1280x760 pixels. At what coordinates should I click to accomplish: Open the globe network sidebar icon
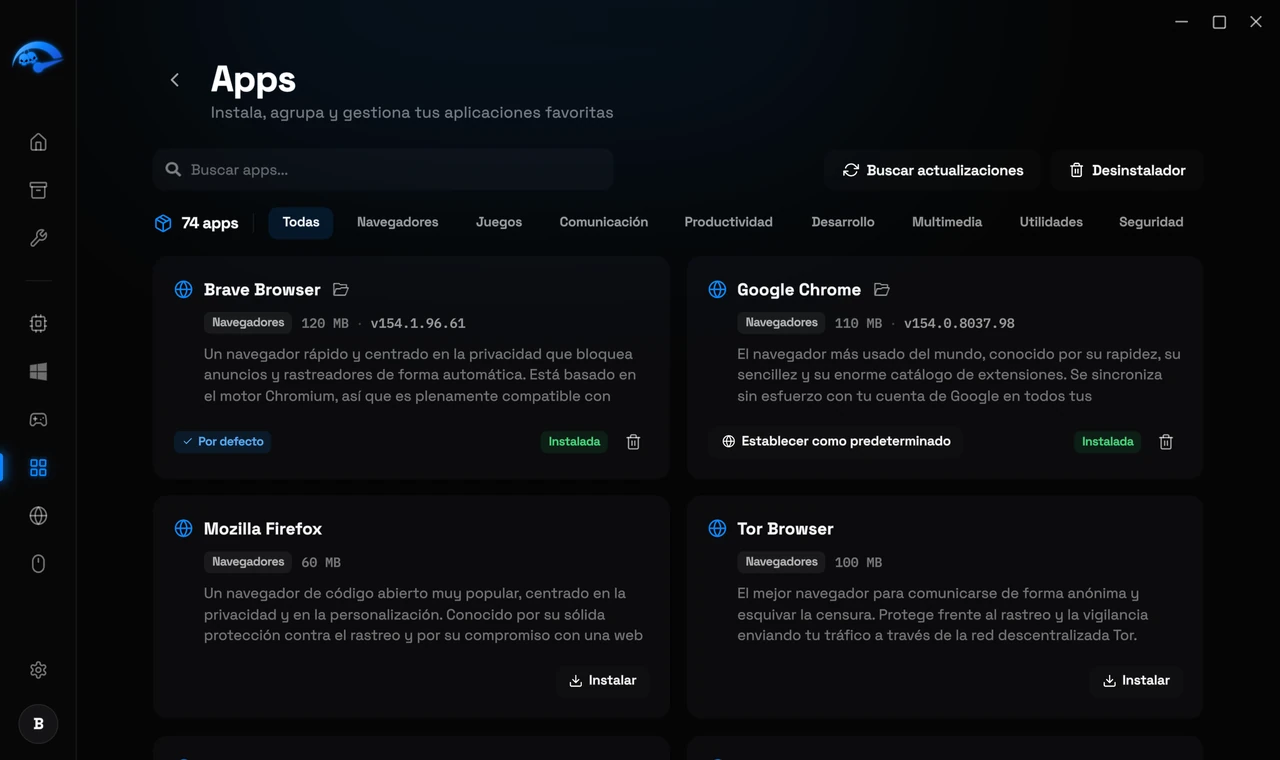38,516
